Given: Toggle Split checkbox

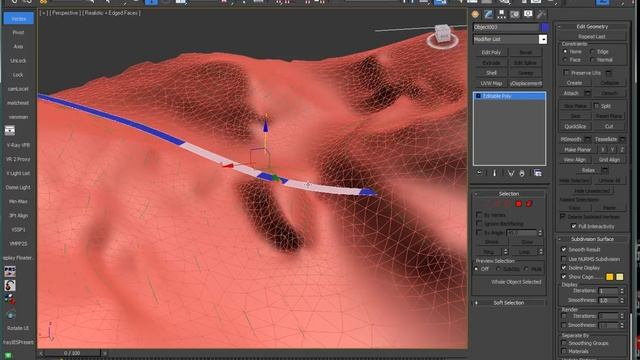Looking at the screenshot, I should pos(596,106).
